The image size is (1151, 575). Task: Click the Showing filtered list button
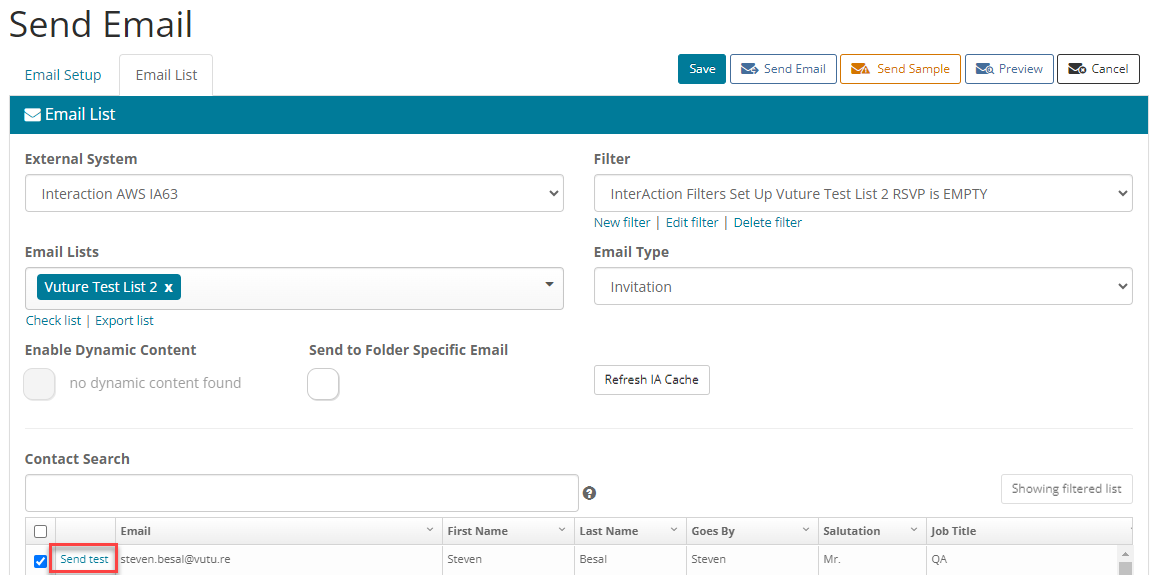point(1067,489)
